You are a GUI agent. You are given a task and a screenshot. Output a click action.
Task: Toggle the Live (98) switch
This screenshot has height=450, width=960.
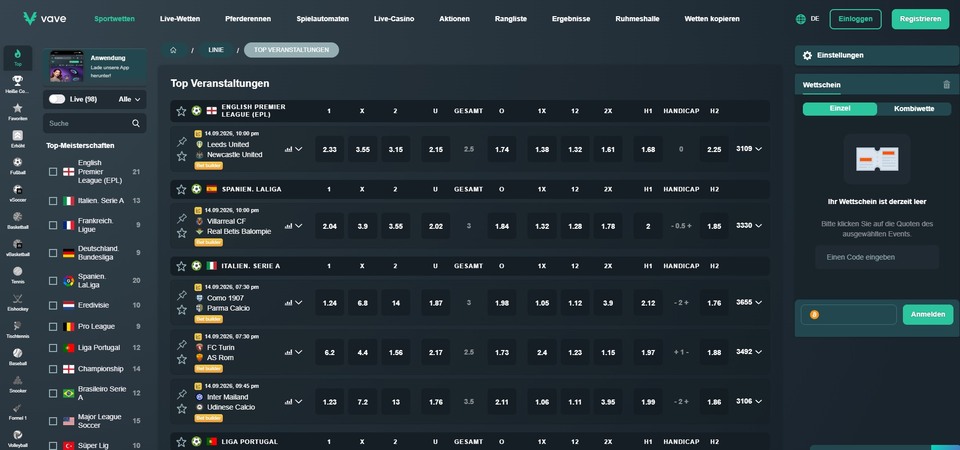click(x=57, y=99)
